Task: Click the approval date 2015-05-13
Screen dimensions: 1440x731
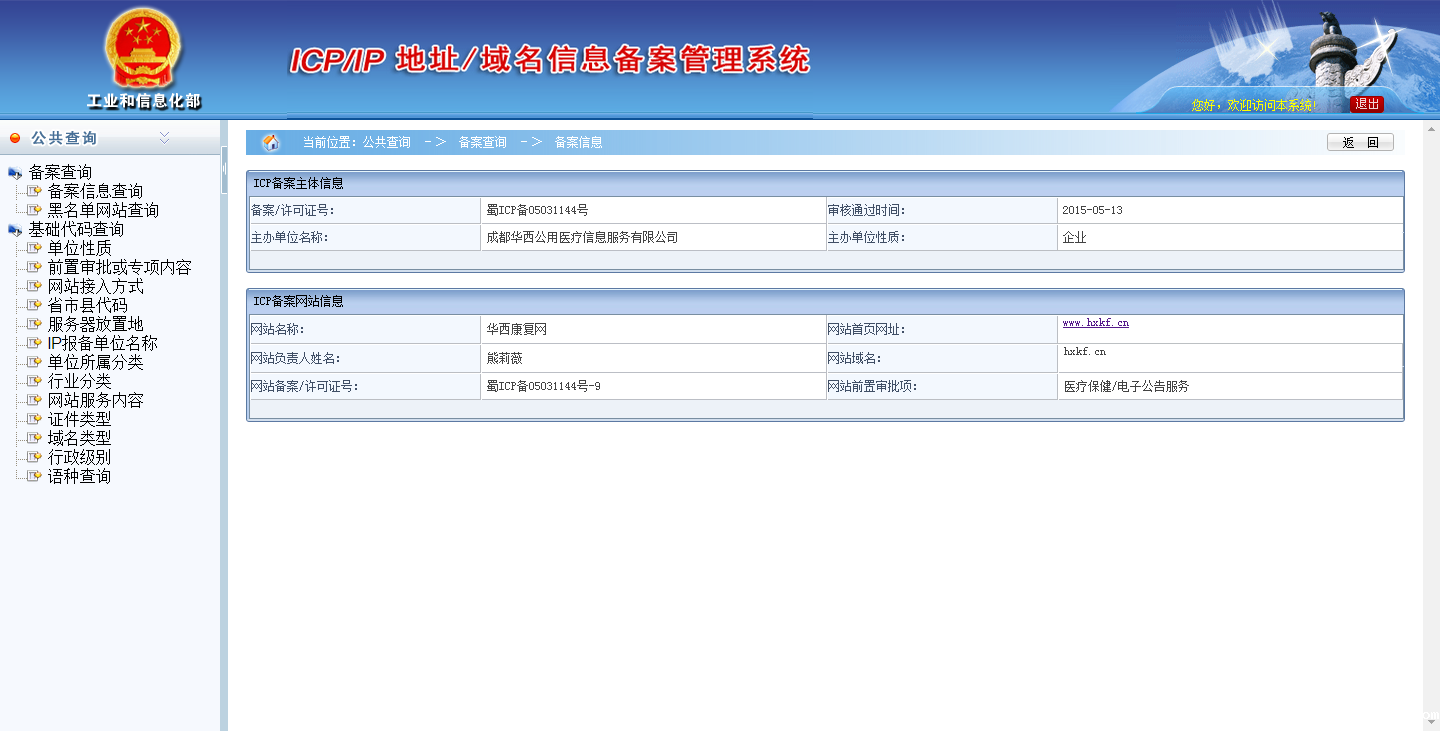Action: [x=1092, y=210]
